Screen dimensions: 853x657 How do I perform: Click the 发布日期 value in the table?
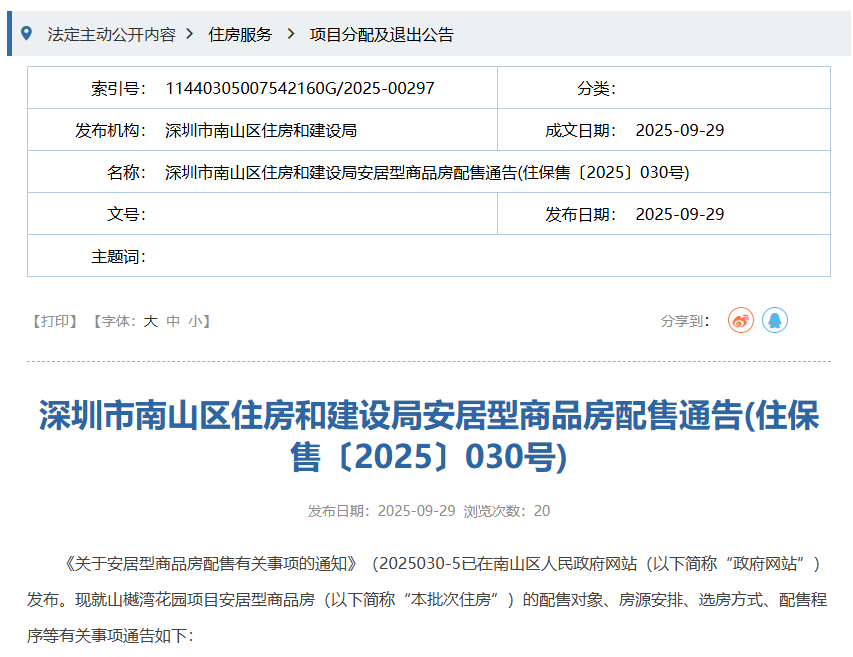pos(679,214)
